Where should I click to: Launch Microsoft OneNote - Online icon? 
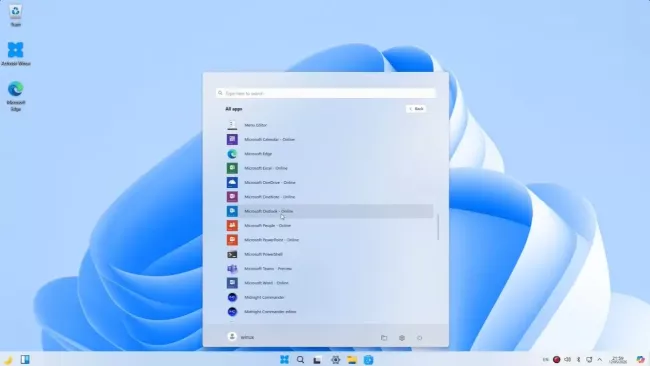click(x=232, y=196)
